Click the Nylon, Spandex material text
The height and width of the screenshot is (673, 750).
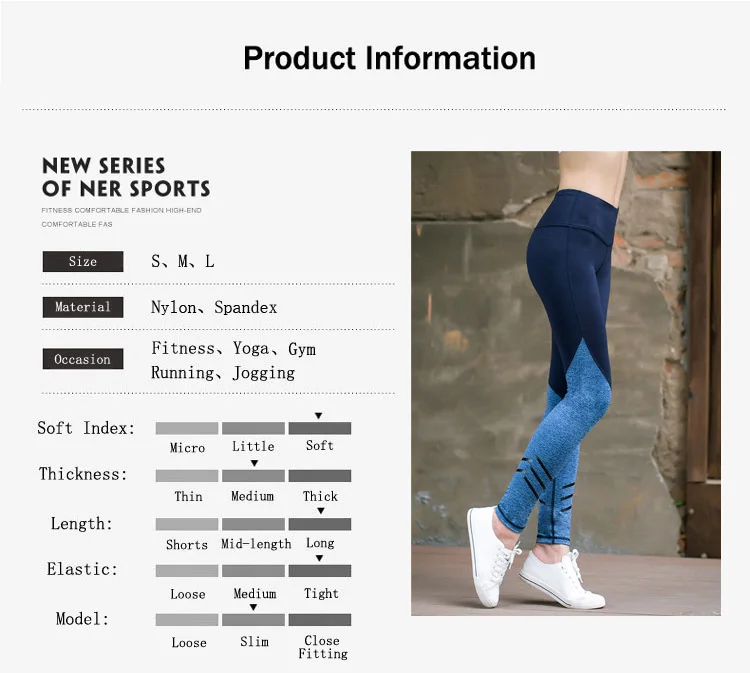pos(214,308)
